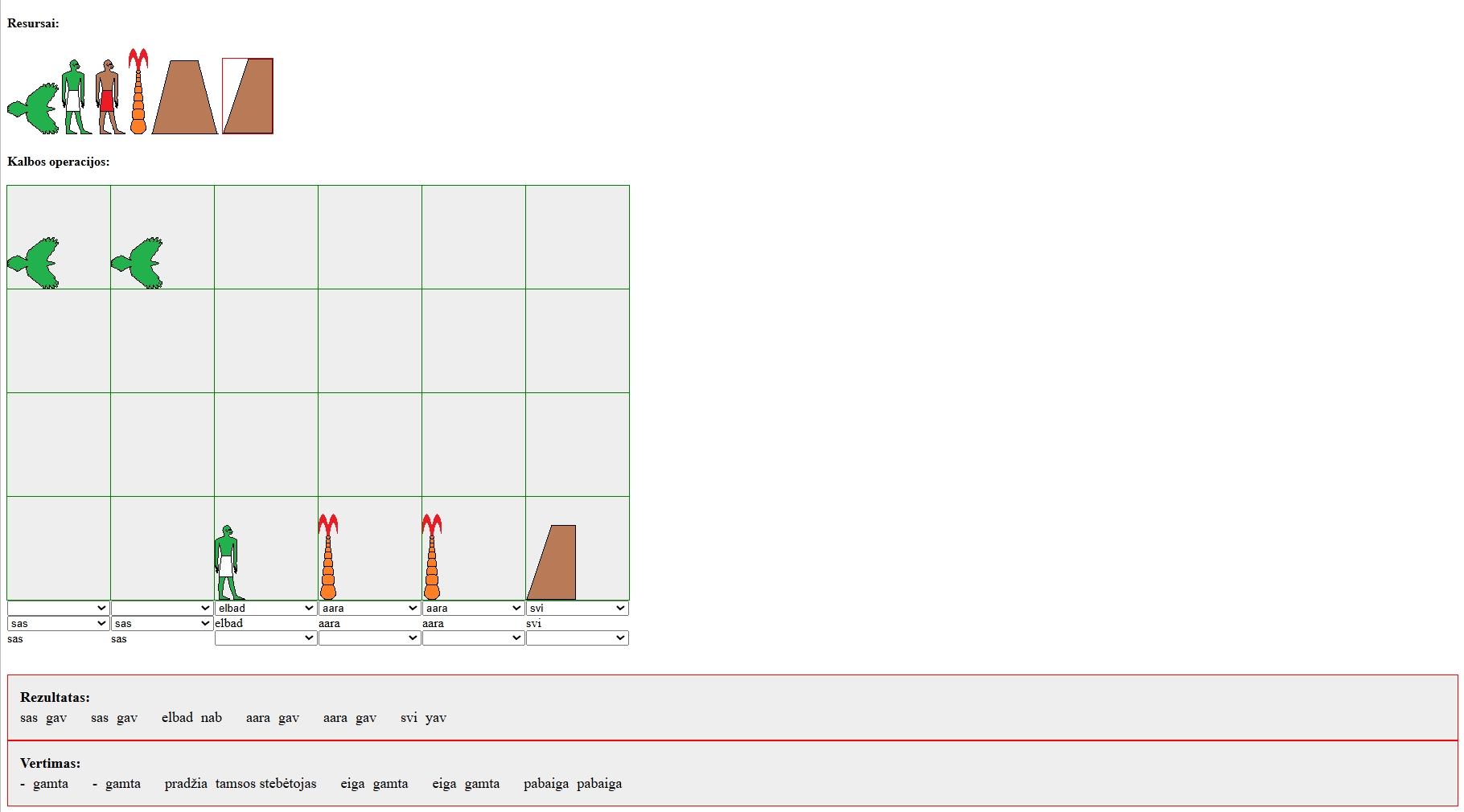Select the orange palm torch resource
Image resolution: width=1464 pixels, height=812 pixels.
click(x=138, y=91)
